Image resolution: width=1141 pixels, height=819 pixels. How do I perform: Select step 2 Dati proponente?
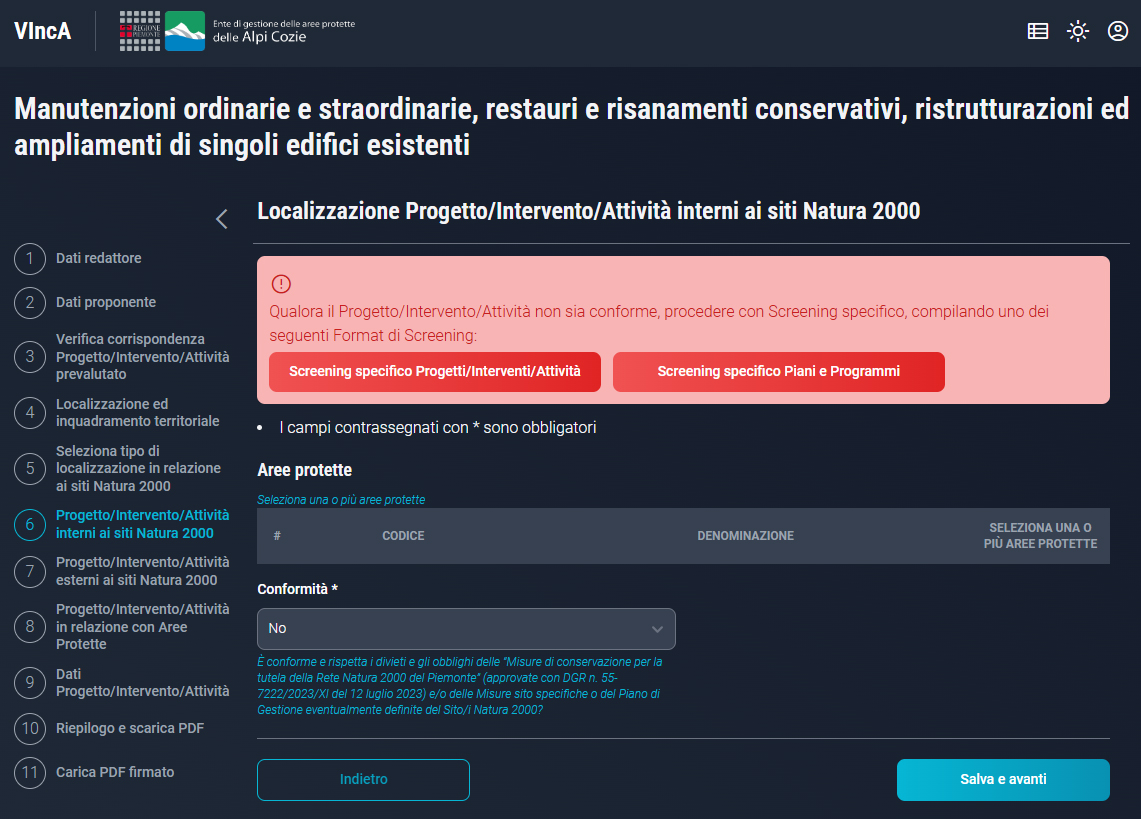[x=105, y=302]
